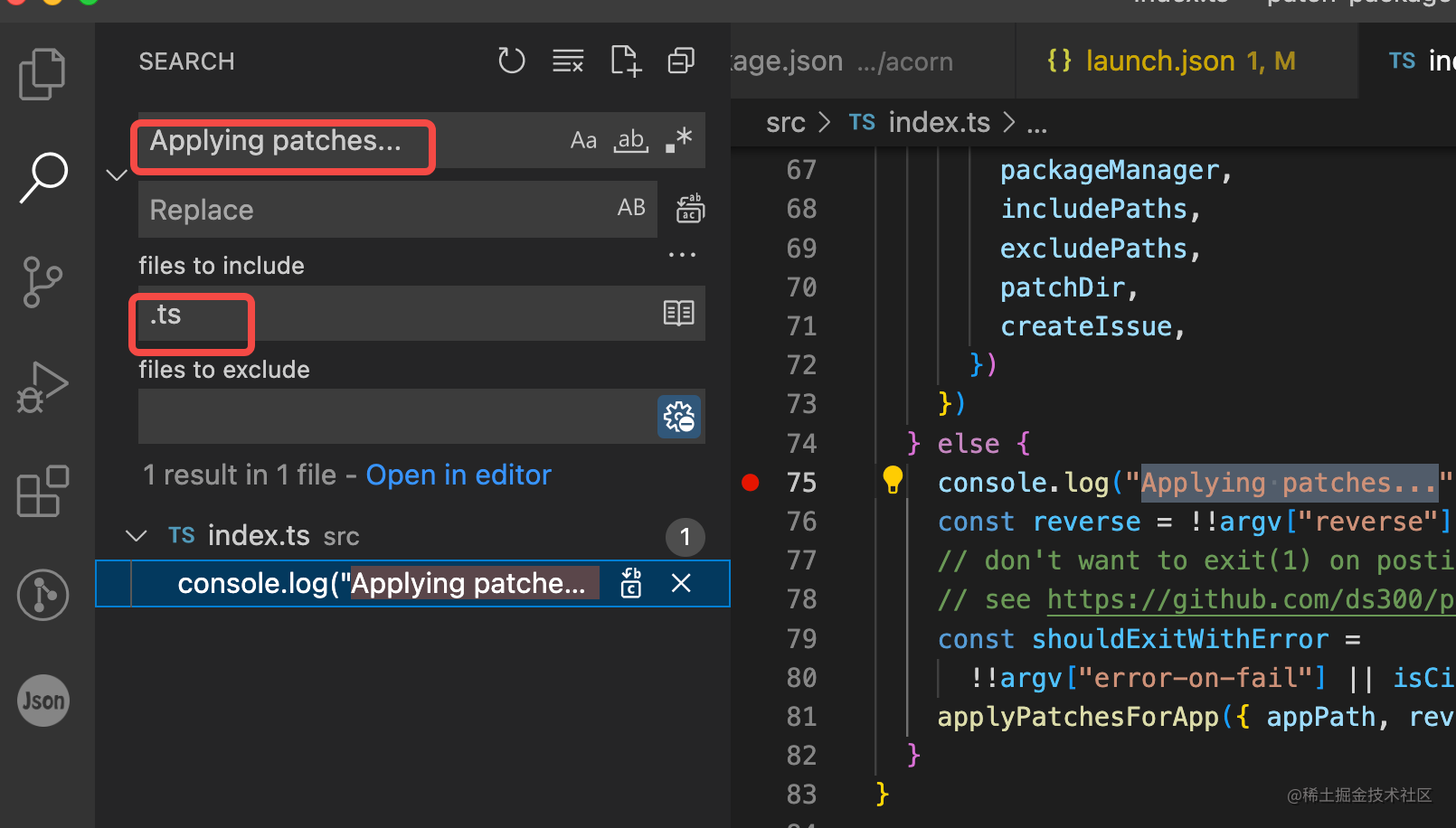Clear the search results
The width and height of the screenshot is (1456, 828).
tap(568, 61)
